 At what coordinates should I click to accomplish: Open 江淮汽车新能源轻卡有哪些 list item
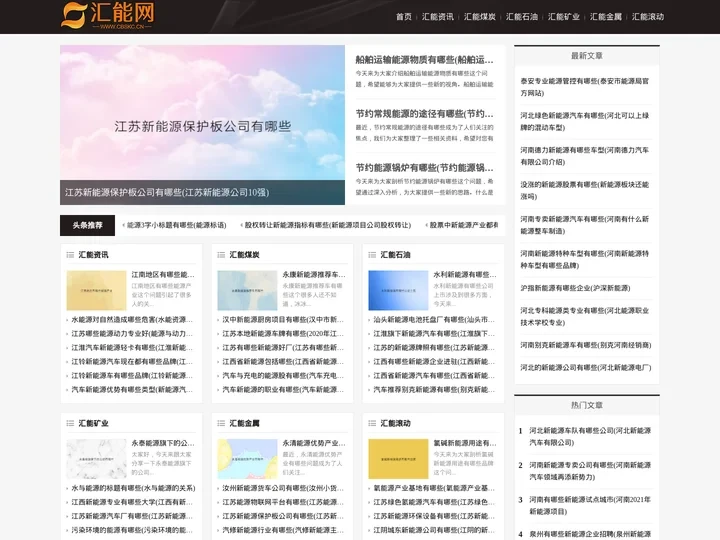click(x=132, y=348)
